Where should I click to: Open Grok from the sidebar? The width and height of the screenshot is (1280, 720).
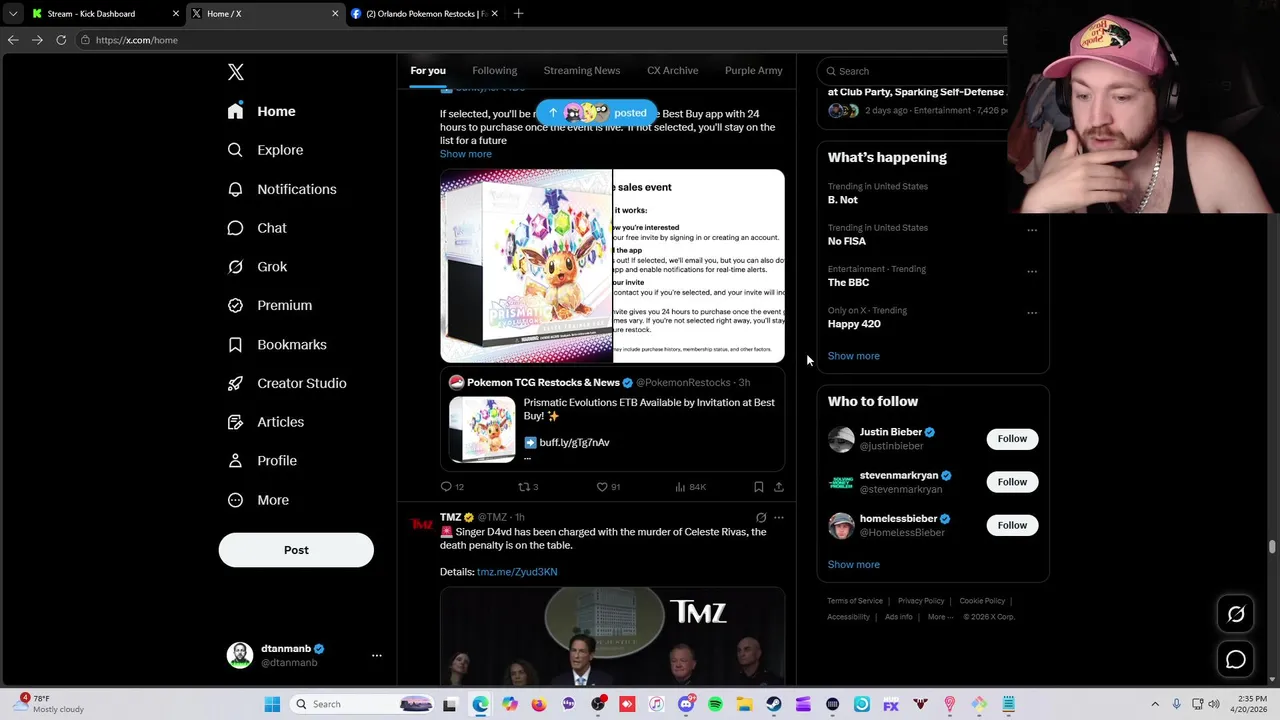tap(257, 267)
